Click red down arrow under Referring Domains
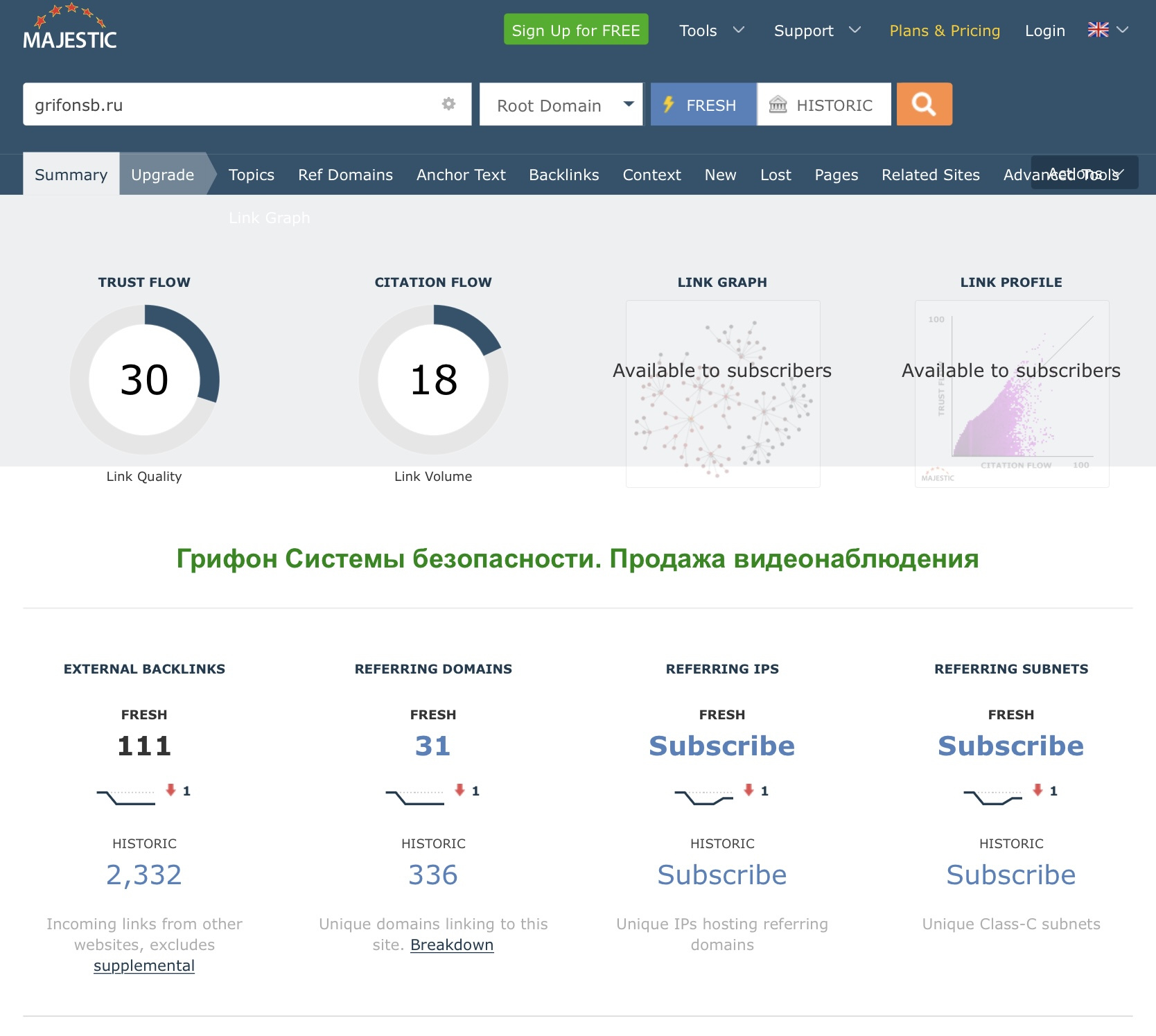The height and width of the screenshot is (1036, 1156). tap(459, 789)
